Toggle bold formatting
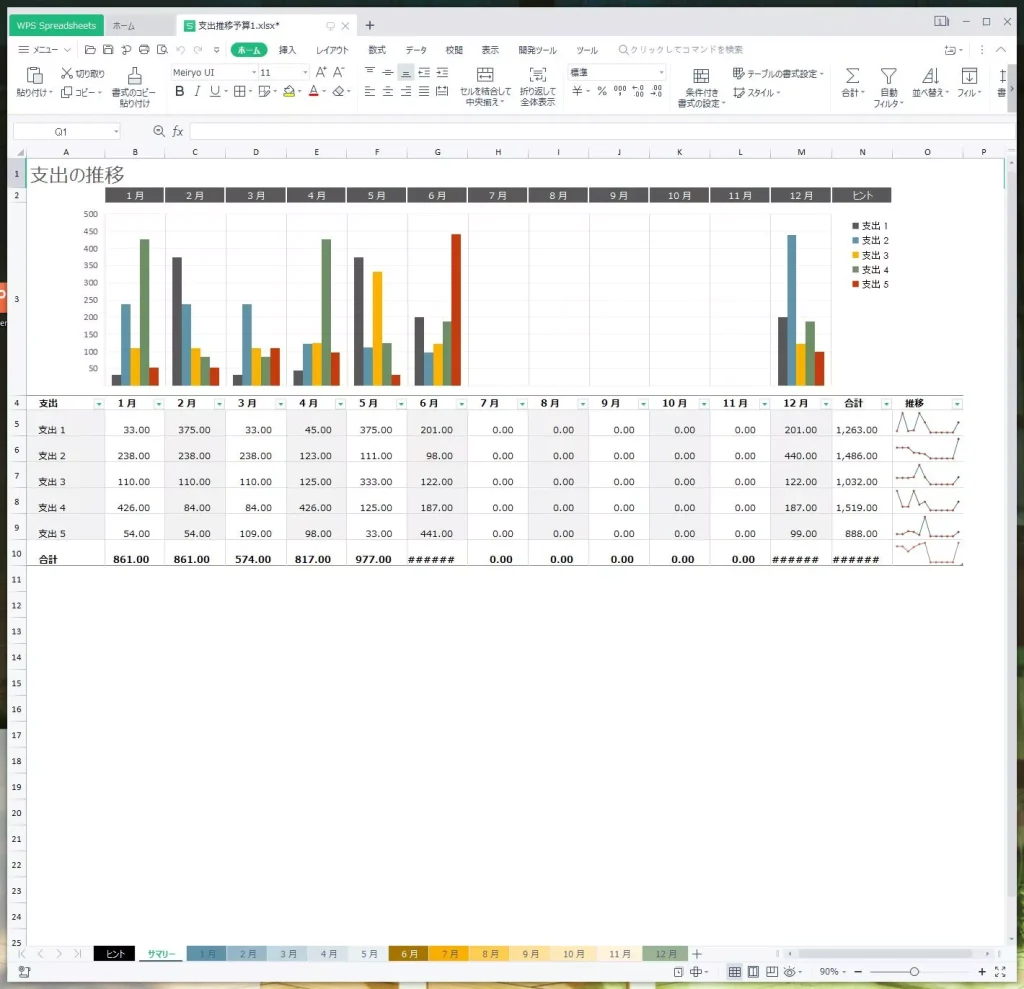The image size is (1024, 989). tap(180, 91)
